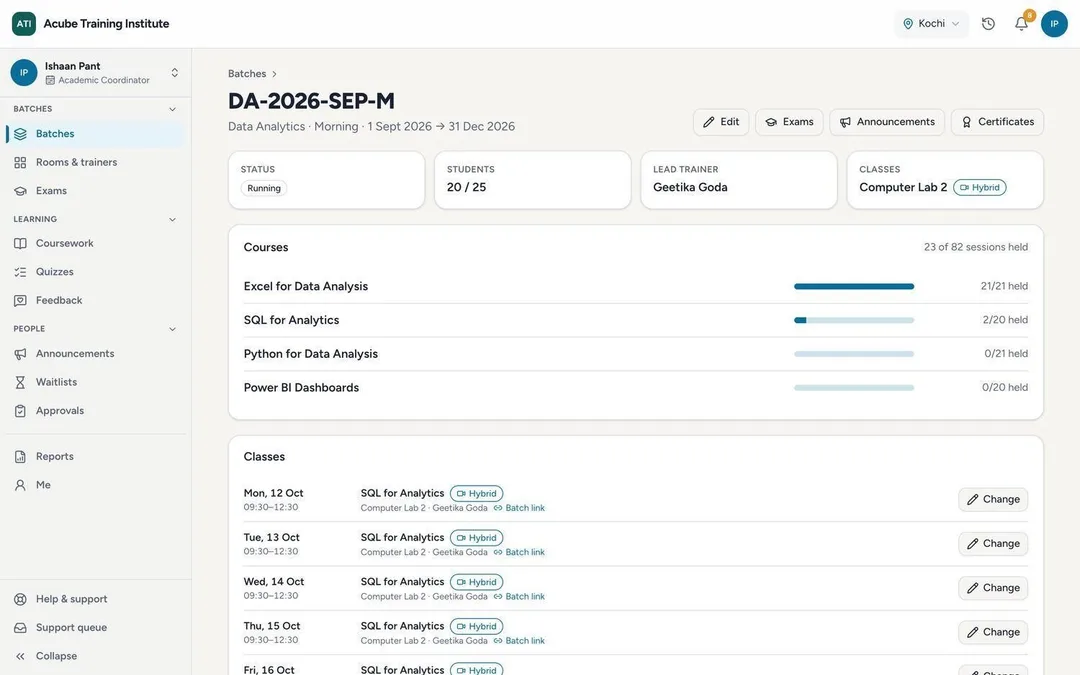1080x675 pixels.
Task: Click the SQL for Analytics progress bar
Action: click(853, 320)
